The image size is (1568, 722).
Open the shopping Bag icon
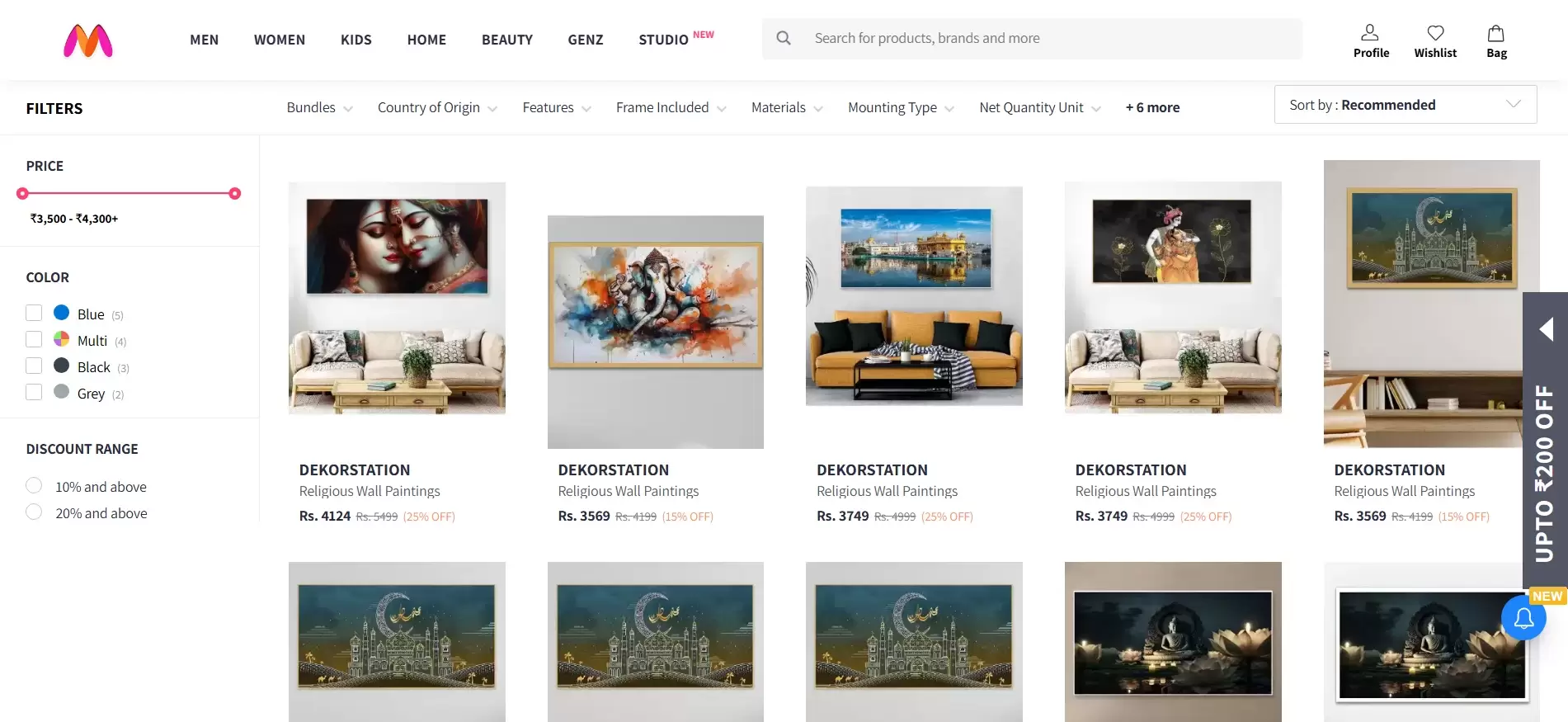[1496, 33]
